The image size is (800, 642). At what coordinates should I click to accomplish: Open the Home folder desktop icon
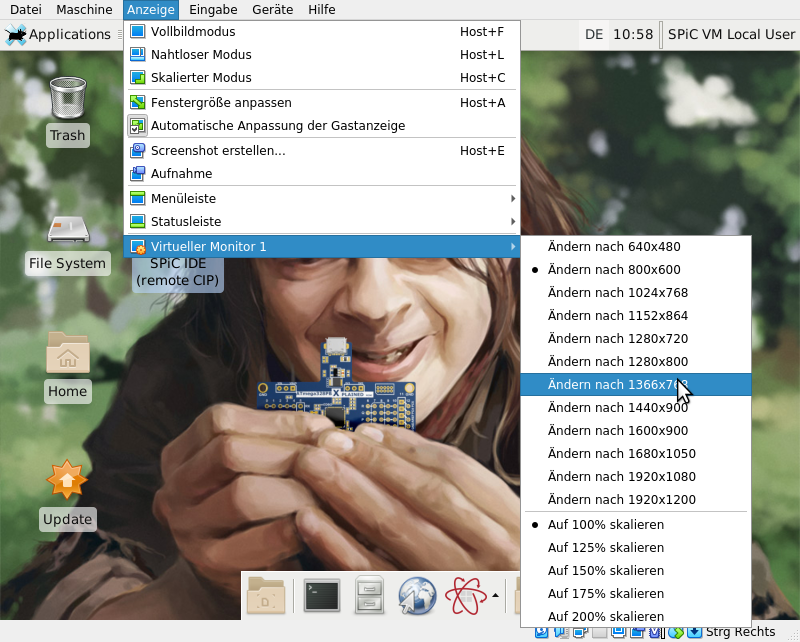point(67,354)
